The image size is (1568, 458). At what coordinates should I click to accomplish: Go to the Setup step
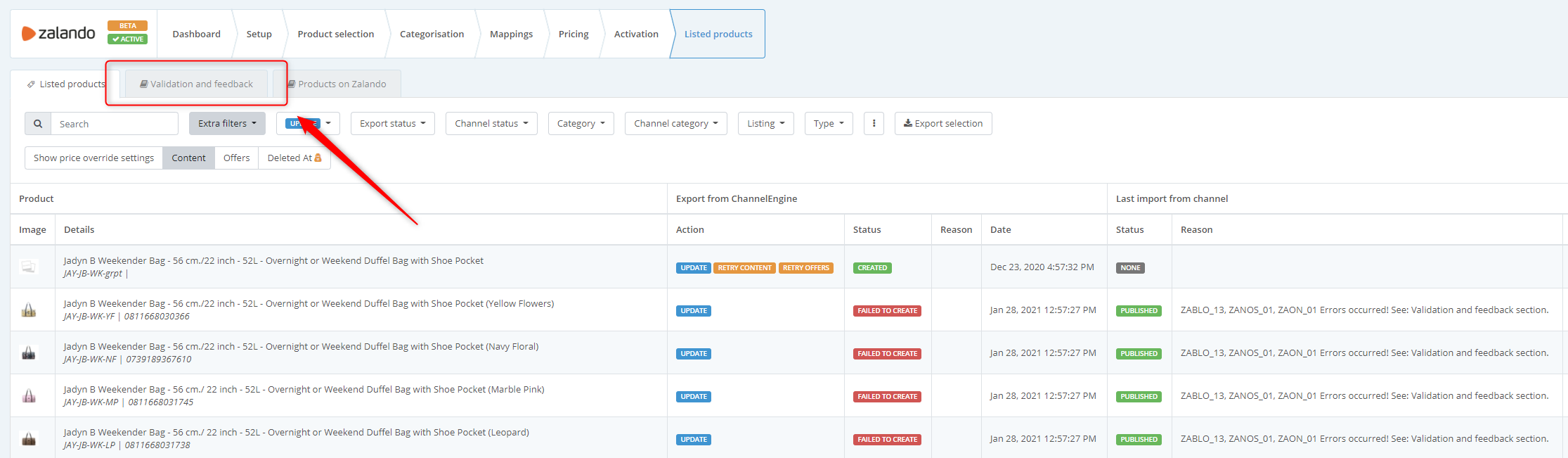click(x=259, y=34)
